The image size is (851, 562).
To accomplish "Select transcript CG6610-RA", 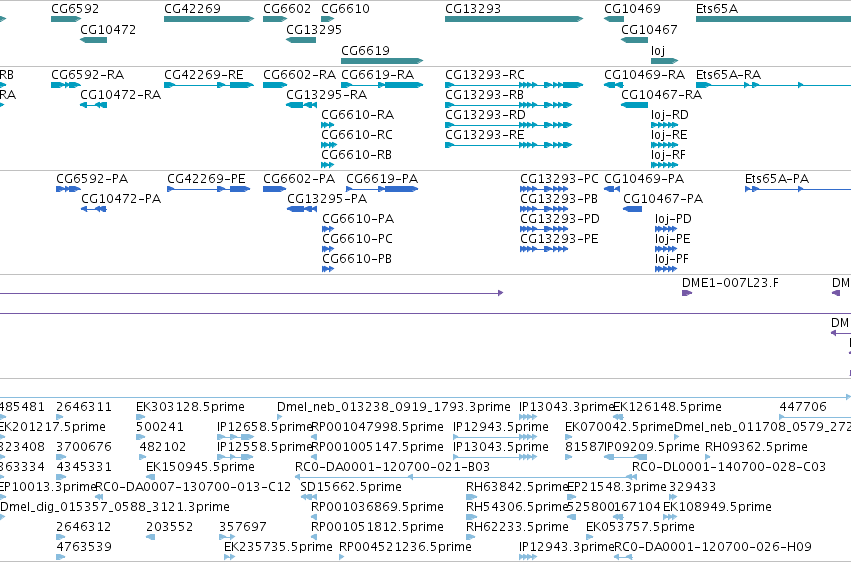I will pyautogui.click(x=358, y=115).
